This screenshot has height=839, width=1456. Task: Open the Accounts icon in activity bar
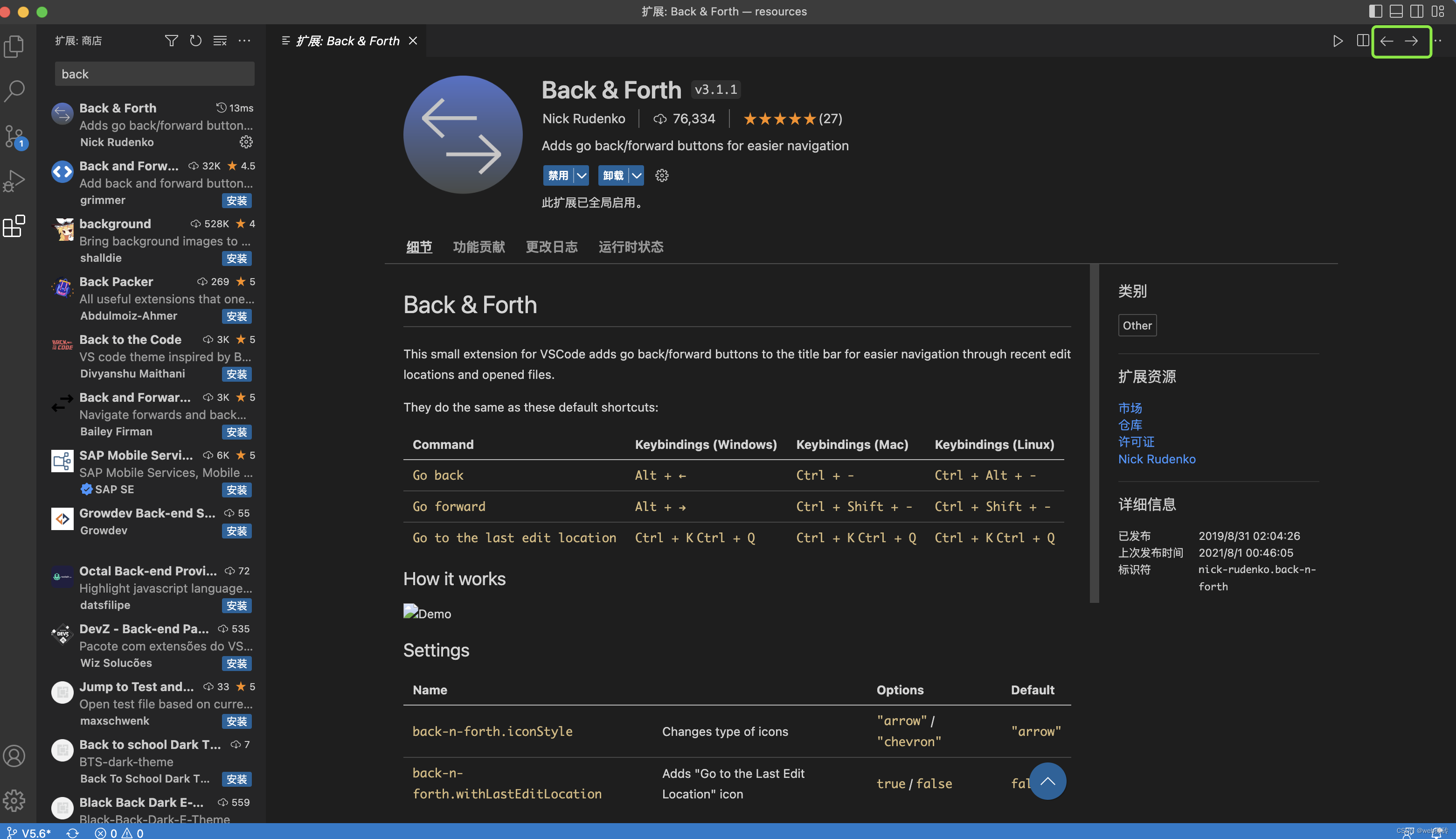(x=14, y=756)
